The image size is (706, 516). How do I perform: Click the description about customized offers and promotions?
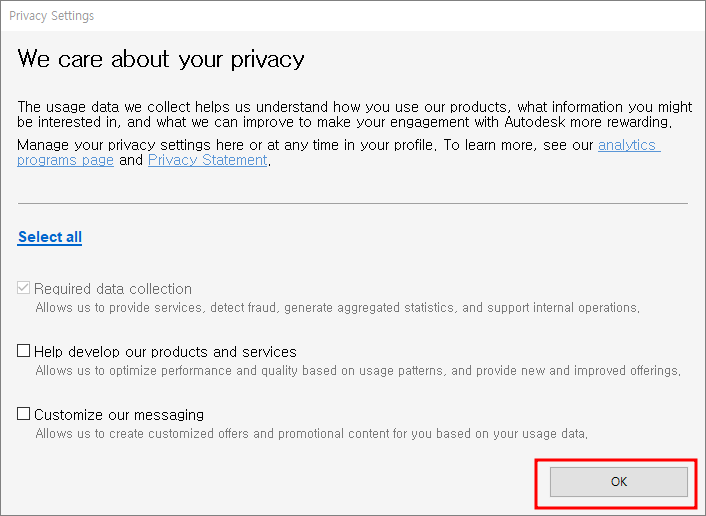(x=312, y=434)
